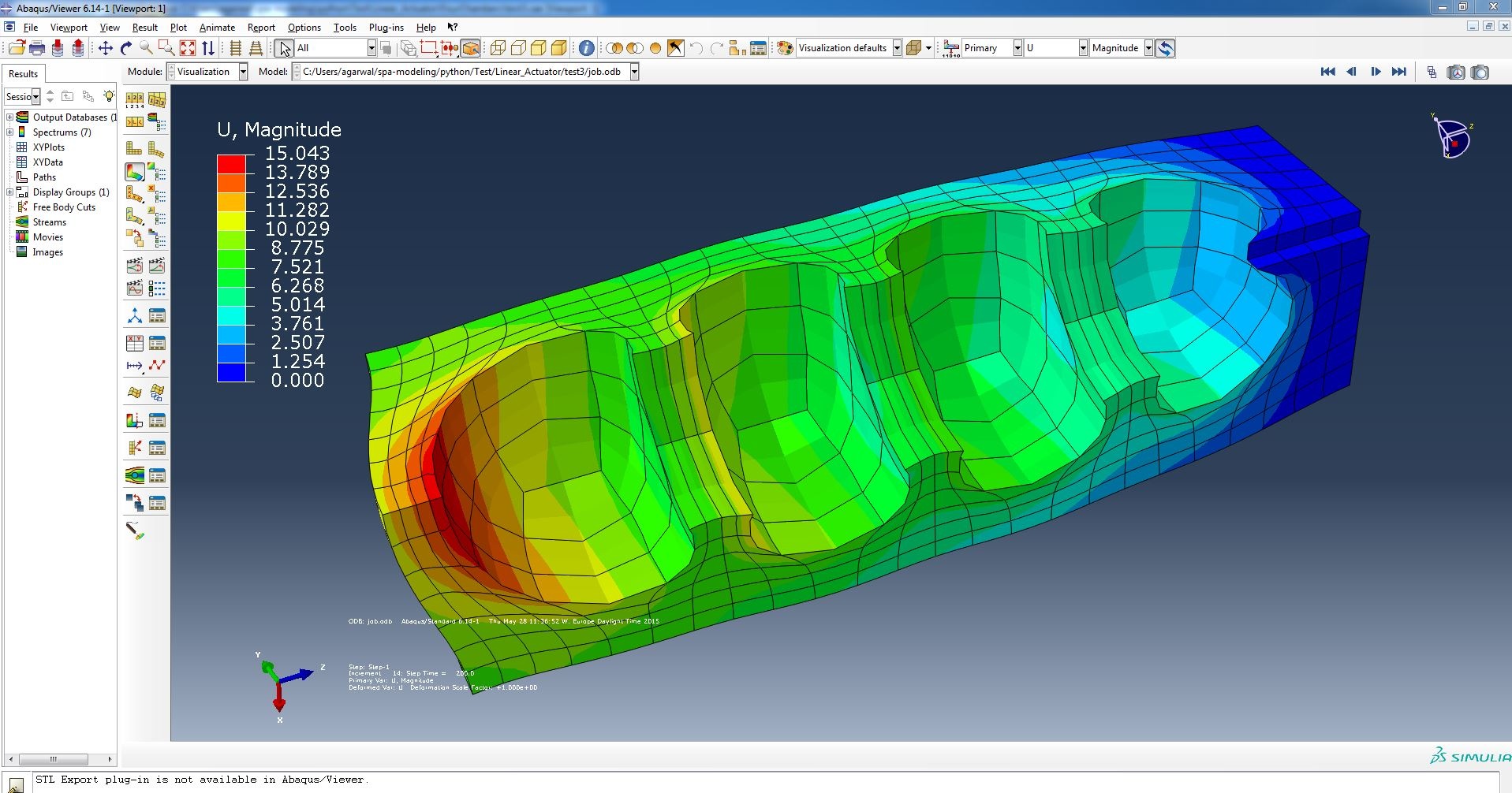Screen dimensions: 1512x793
Task: Open the Magnitude component dropdown
Action: tap(1148, 48)
